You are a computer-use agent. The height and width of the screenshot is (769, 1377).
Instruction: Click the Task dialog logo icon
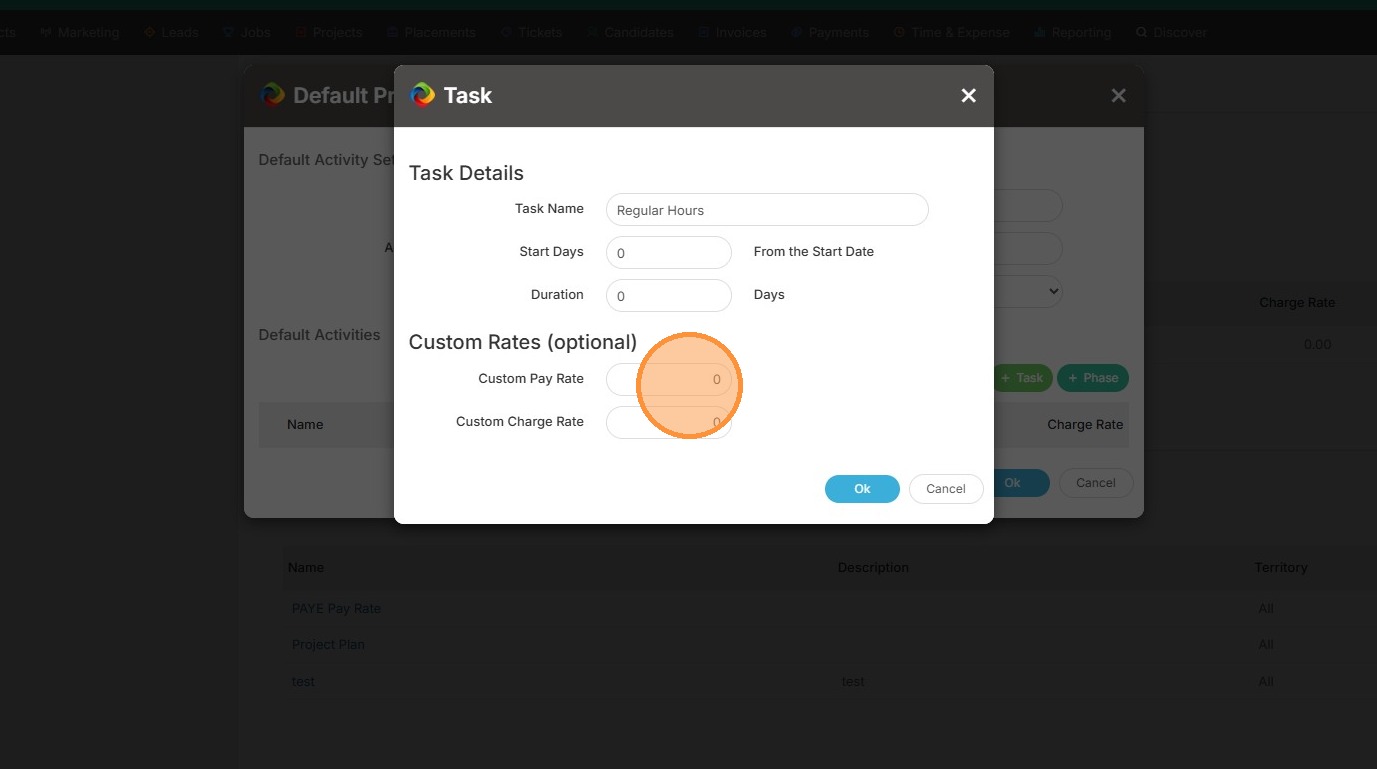423,95
